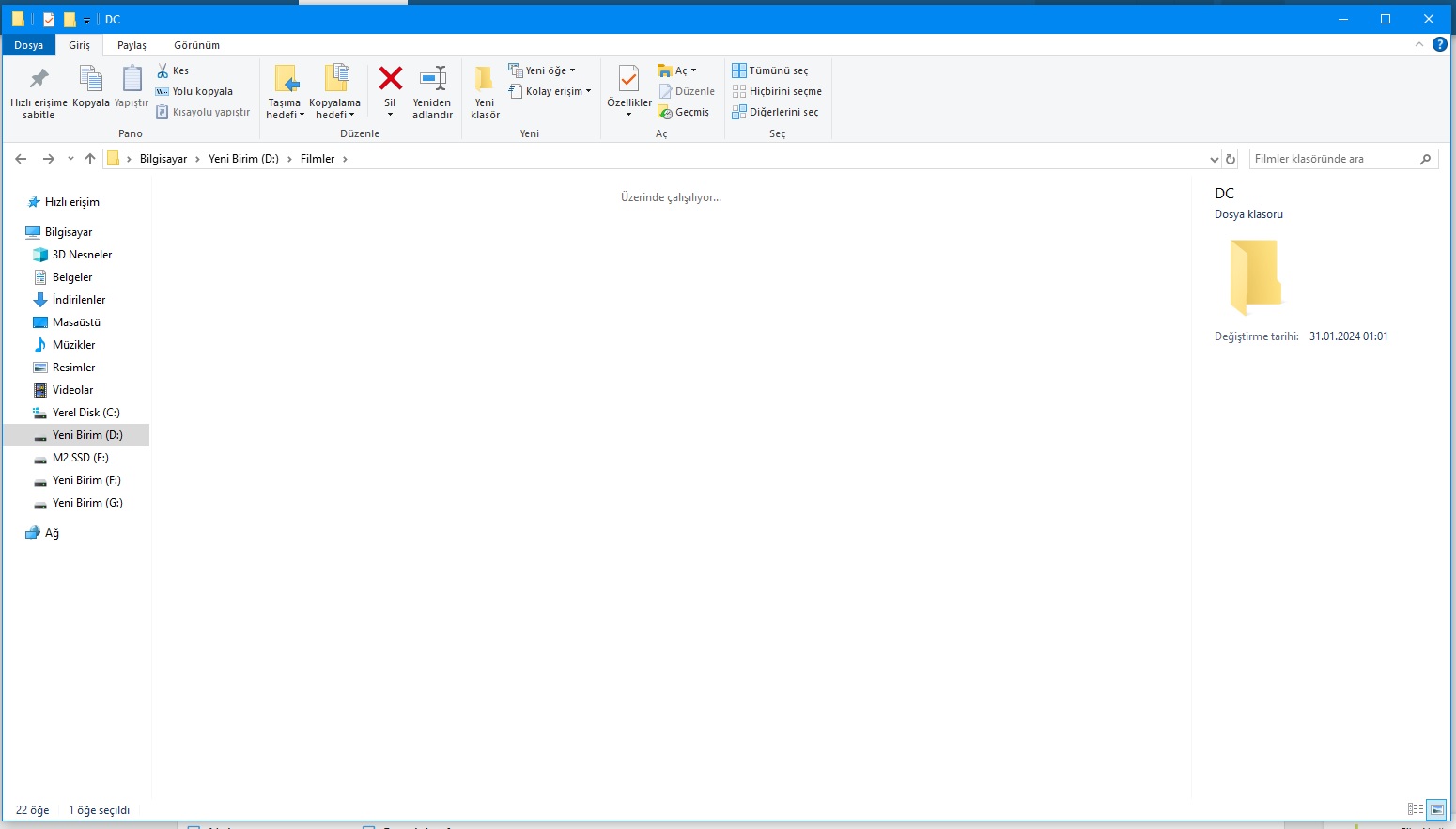
Task: Switch to the Görünüm ribbon tab
Action: (196, 45)
